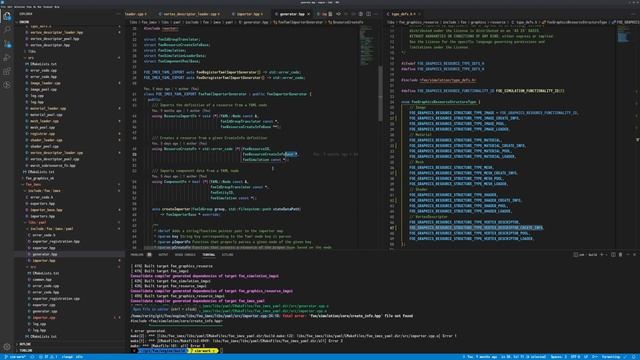This screenshot has width=640, height=360.
Task: Switch to the vertex_descriptor_loader.cpp tab
Action: [x=190, y=14]
